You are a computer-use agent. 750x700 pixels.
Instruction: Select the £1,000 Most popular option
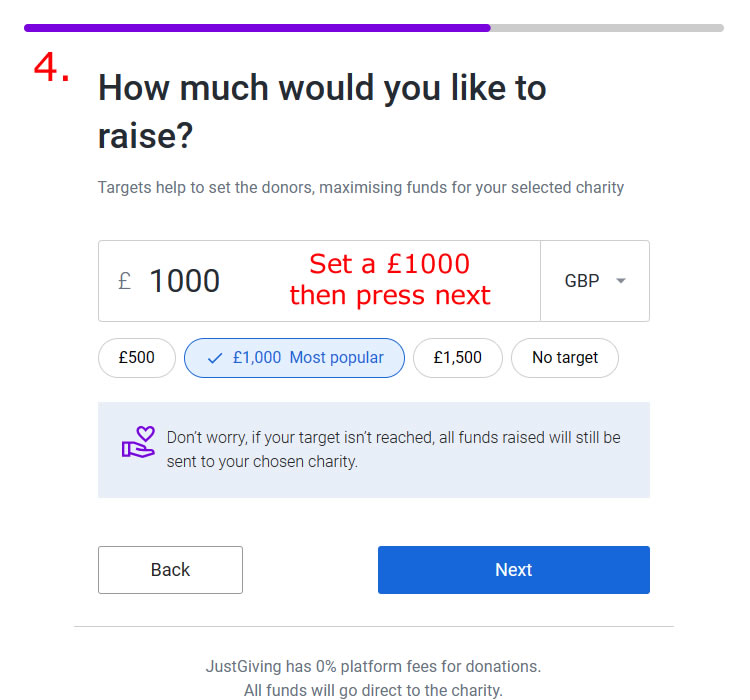[x=294, y=358]
